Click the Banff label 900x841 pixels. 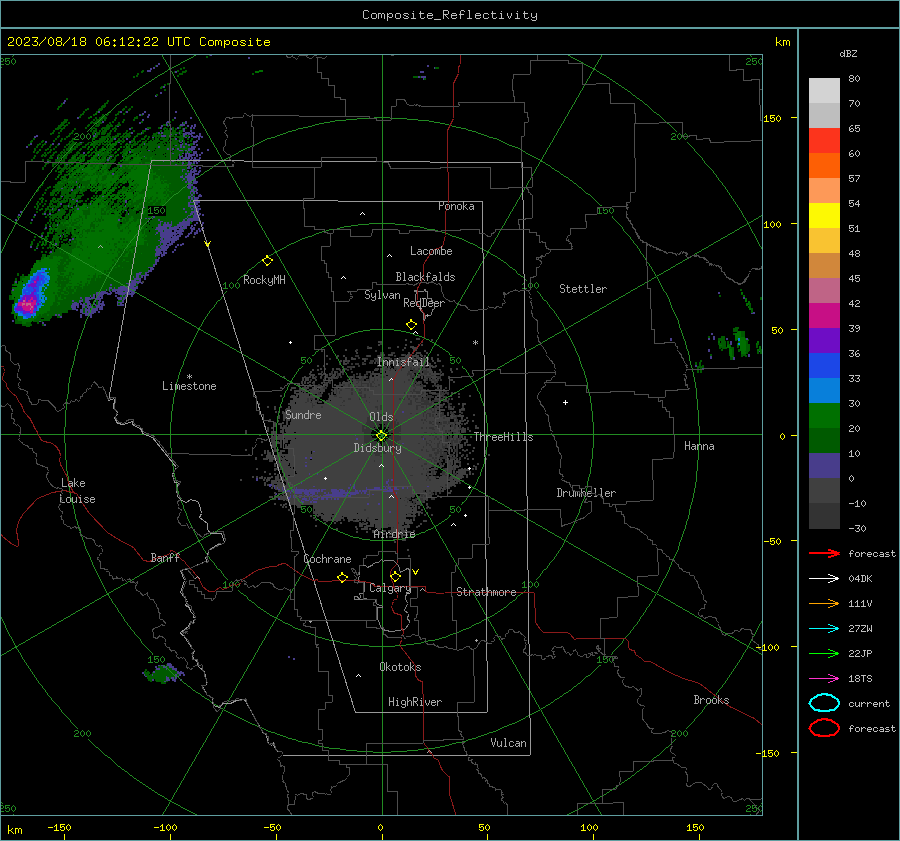[x=165, y=558]
